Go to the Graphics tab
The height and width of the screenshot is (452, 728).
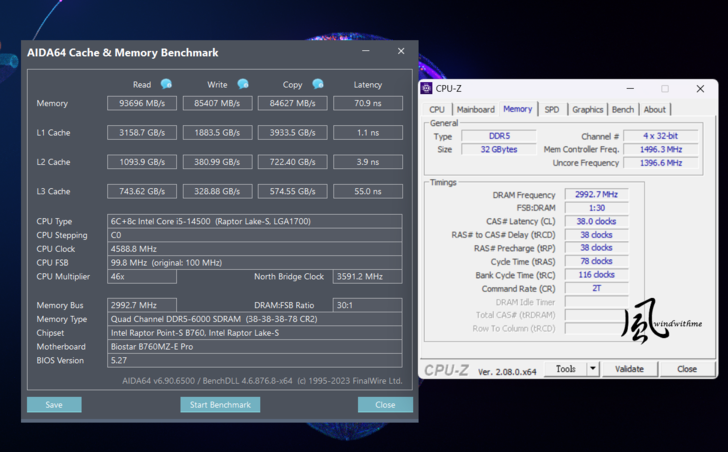(587, 110)
